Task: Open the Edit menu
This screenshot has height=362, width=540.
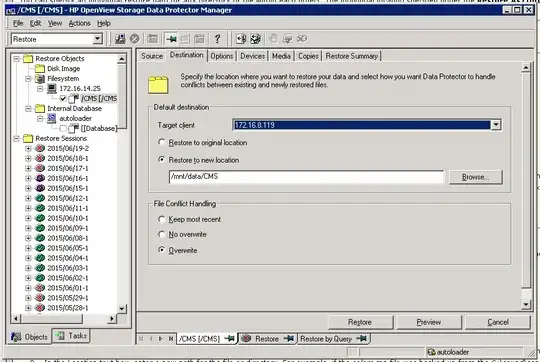Action: pyautogui.click(x=35, y=23)
